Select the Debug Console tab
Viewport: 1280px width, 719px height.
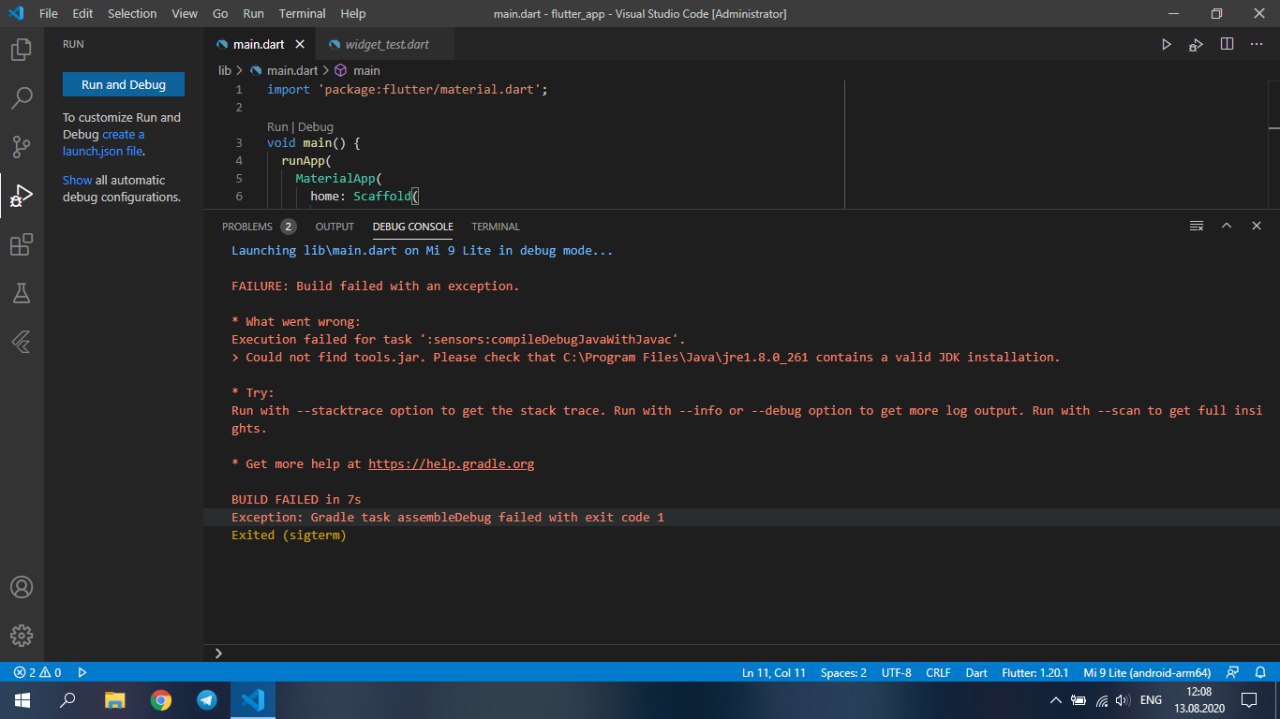[413, 226]
